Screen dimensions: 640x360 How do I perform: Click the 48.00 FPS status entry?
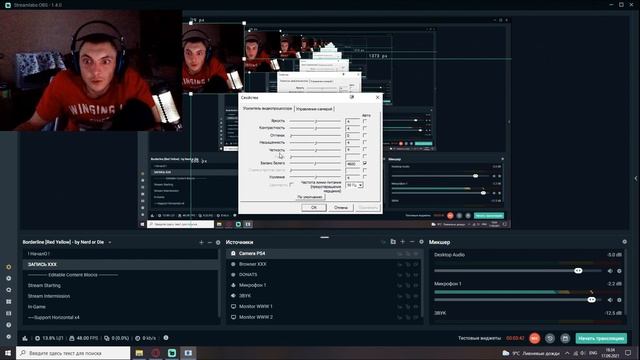(x=84, y=338)
